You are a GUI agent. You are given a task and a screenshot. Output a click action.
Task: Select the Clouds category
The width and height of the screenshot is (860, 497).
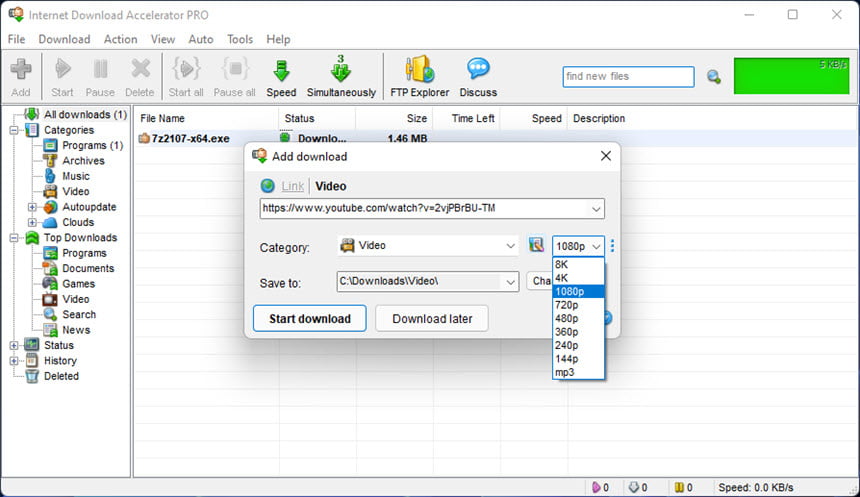click(78, 222)
